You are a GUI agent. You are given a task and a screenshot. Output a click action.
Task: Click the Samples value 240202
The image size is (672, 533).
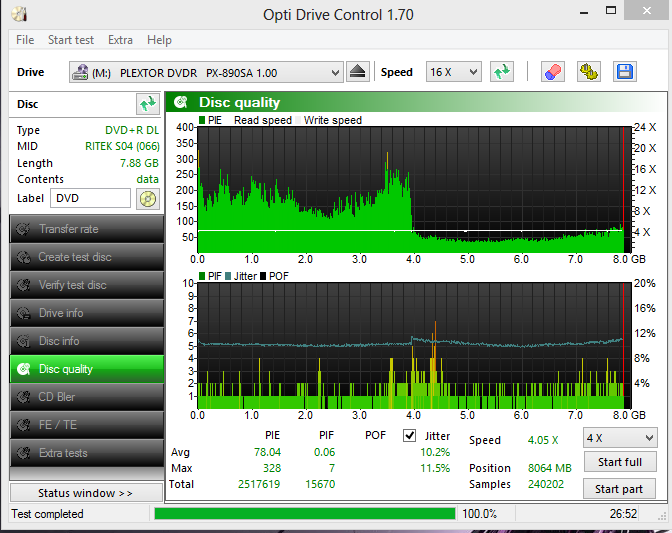(x=546, y=484)
